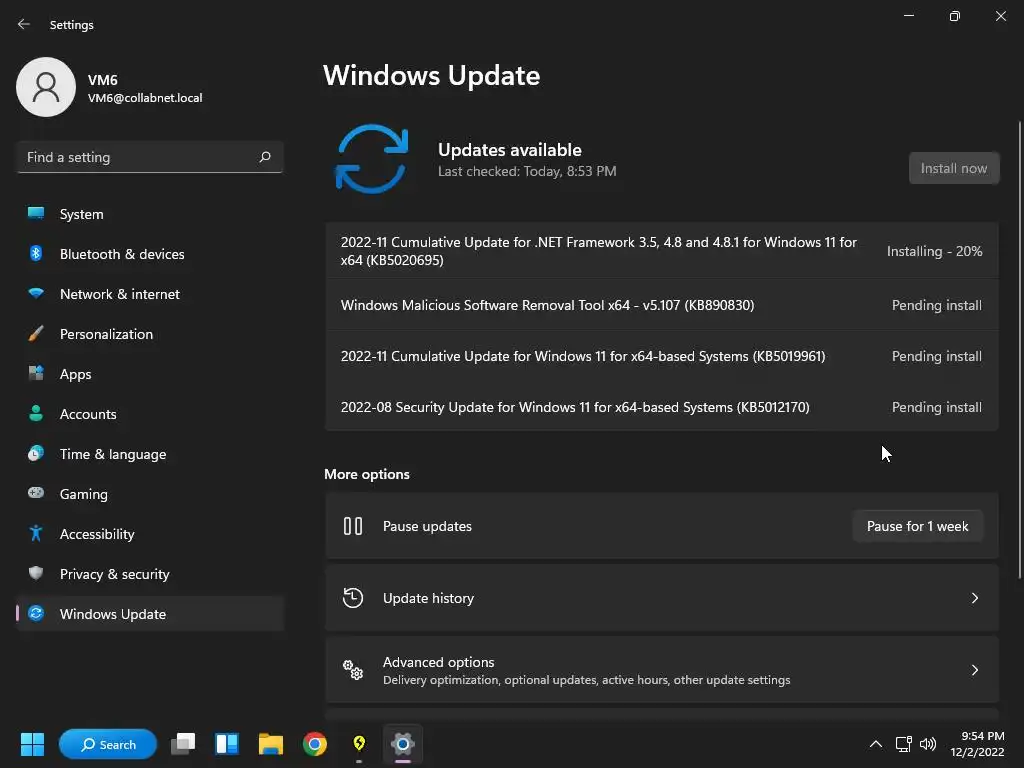Click the volume speaker tray icon
Viewport: 1024px width, 768px height.
pos(928,744)
